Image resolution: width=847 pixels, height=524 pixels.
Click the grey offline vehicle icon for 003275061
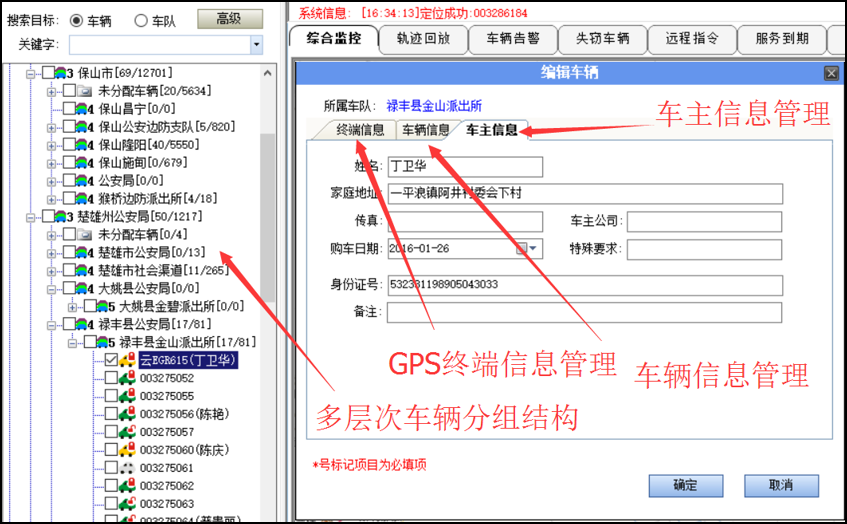128,468
